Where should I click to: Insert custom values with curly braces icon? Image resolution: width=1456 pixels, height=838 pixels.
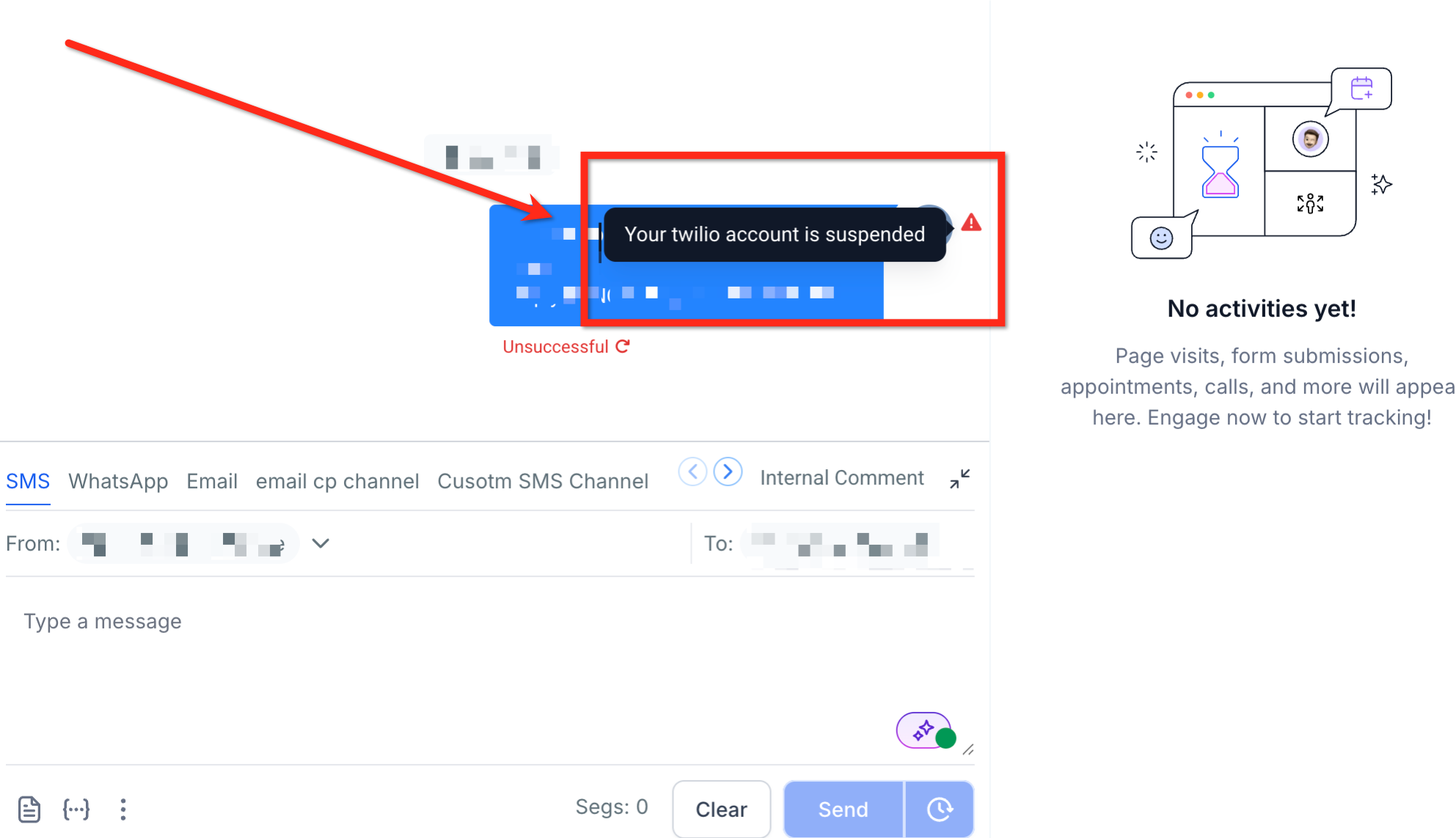[76, 809]
